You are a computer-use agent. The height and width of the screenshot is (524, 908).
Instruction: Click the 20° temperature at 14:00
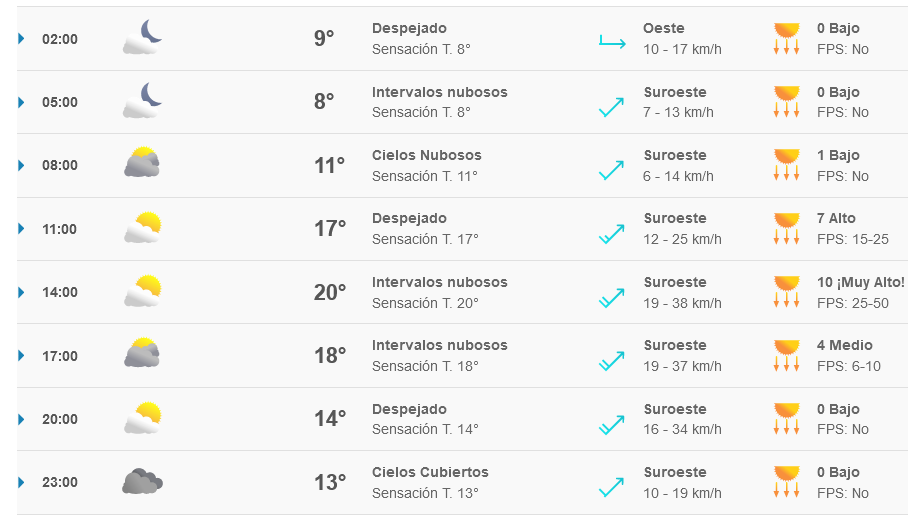(330, 292)
